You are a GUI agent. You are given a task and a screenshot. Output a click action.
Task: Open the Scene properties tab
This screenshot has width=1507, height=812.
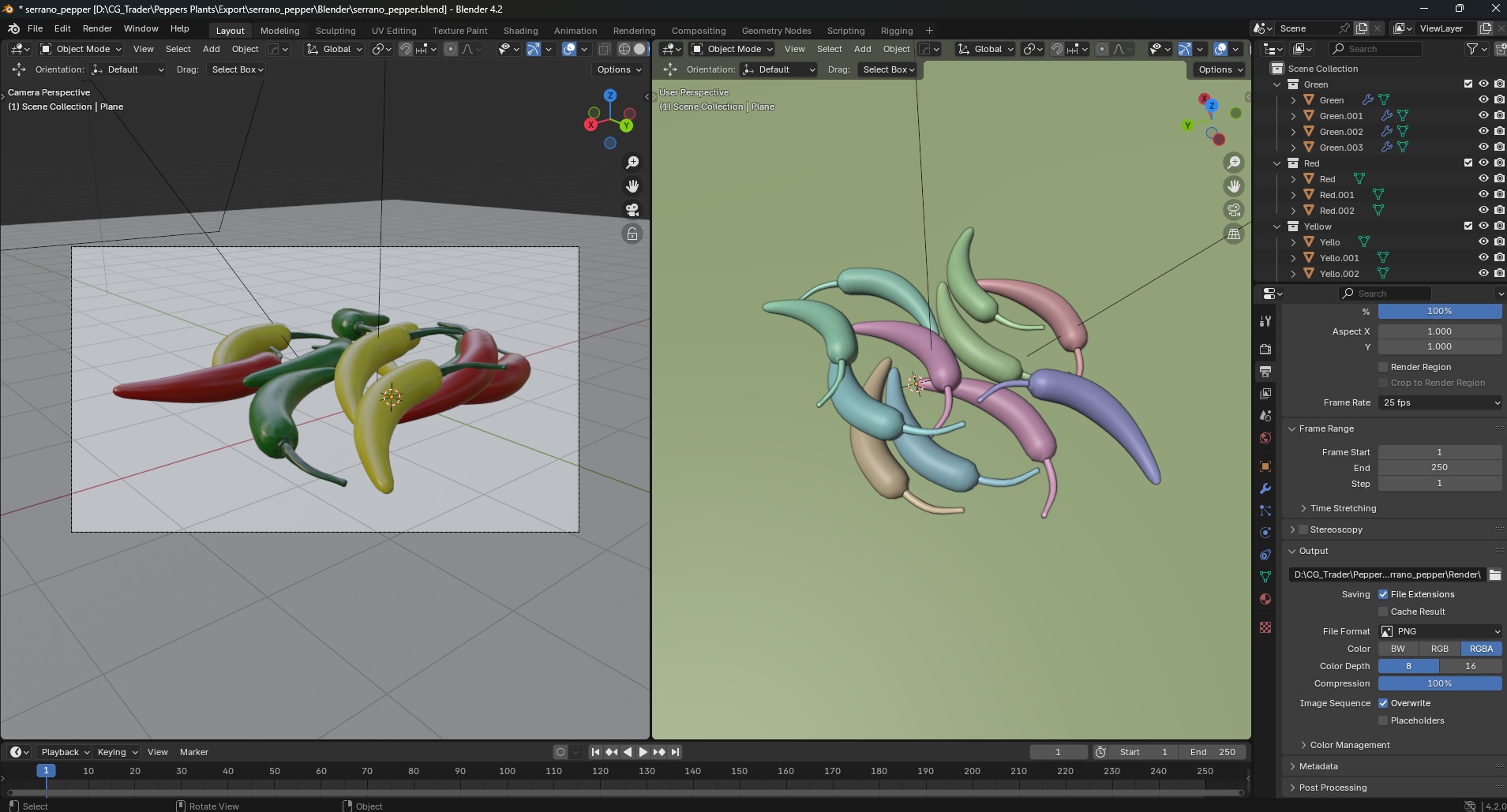point(1265,415)
